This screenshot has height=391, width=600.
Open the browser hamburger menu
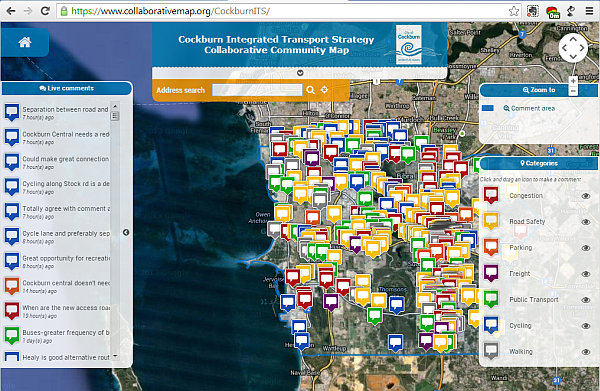point(589,11)
